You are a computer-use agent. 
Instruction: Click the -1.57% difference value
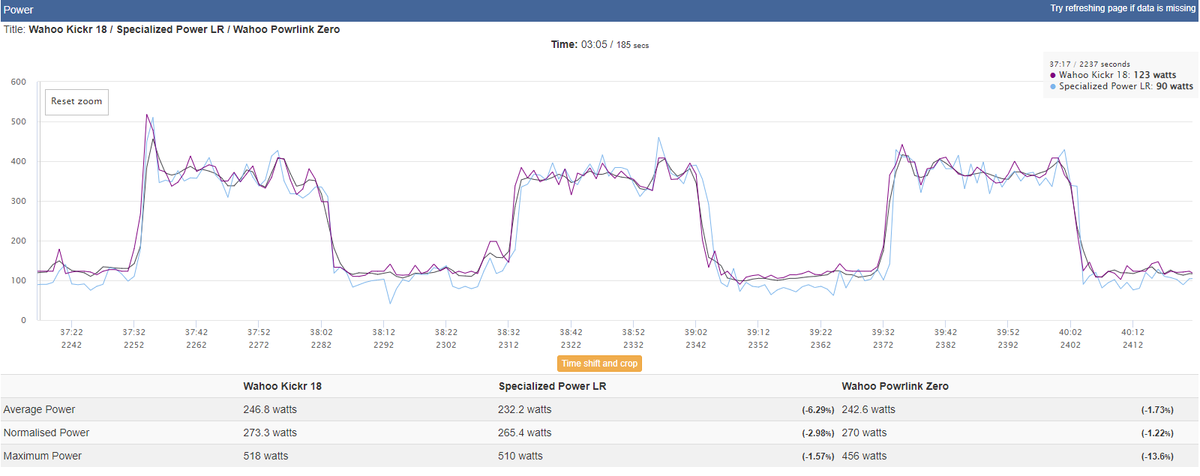click(x=818, y=456)
